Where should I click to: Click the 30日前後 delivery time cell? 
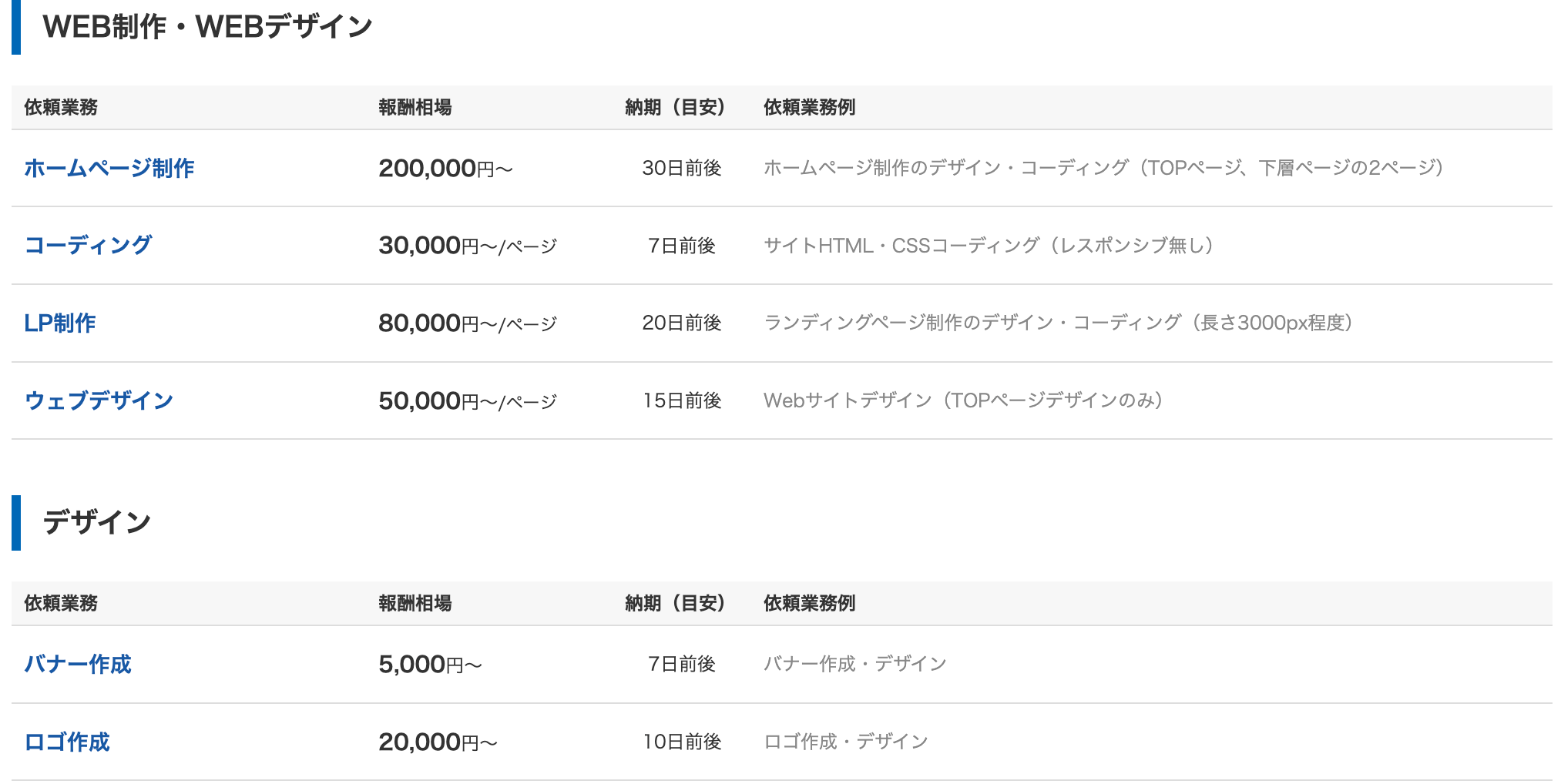681,168
